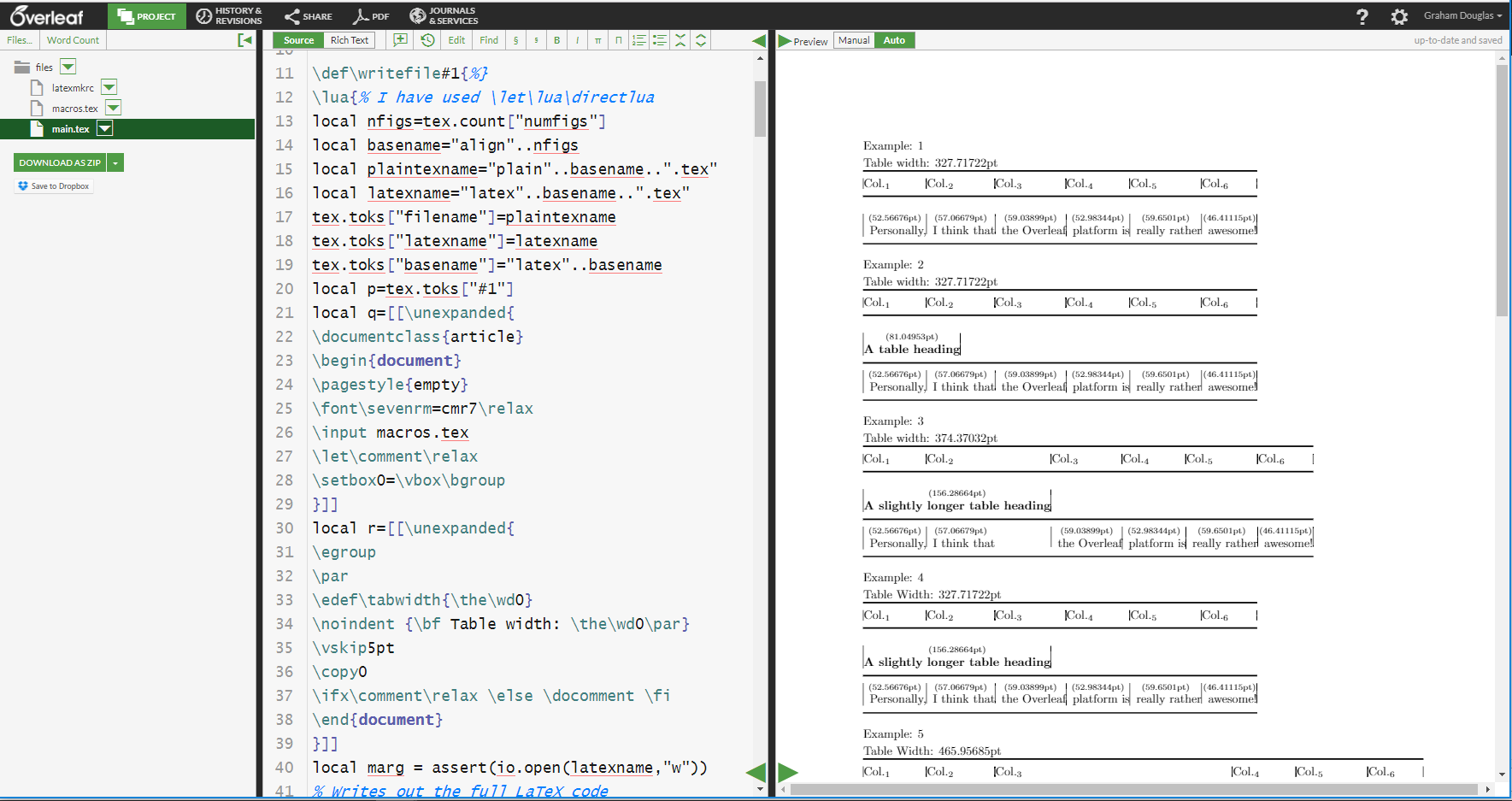Viewport: 1512px width, 801px height.
Task: Open the editor history clock icon
Action: click(x=427, y=40)
